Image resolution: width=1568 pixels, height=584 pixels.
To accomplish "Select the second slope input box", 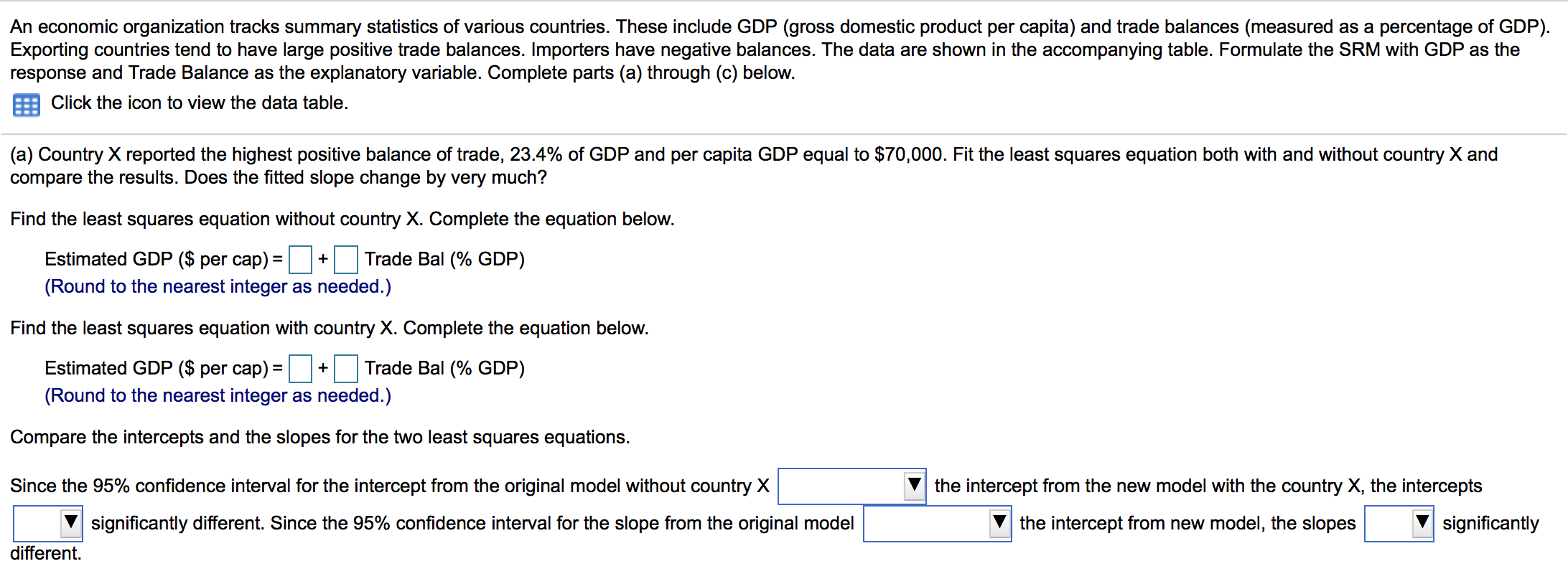I will 347,369.
